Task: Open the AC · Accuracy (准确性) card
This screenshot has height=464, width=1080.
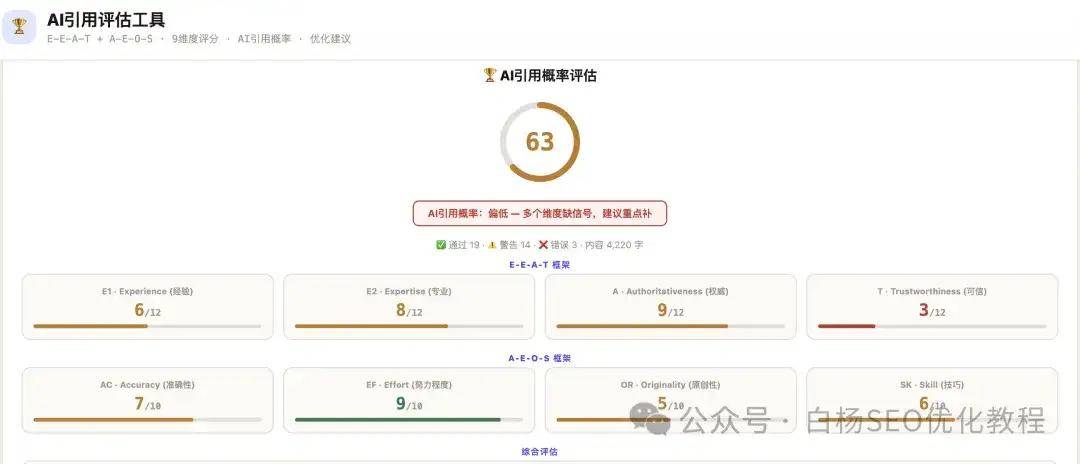Action: click(x=147, y=401)
